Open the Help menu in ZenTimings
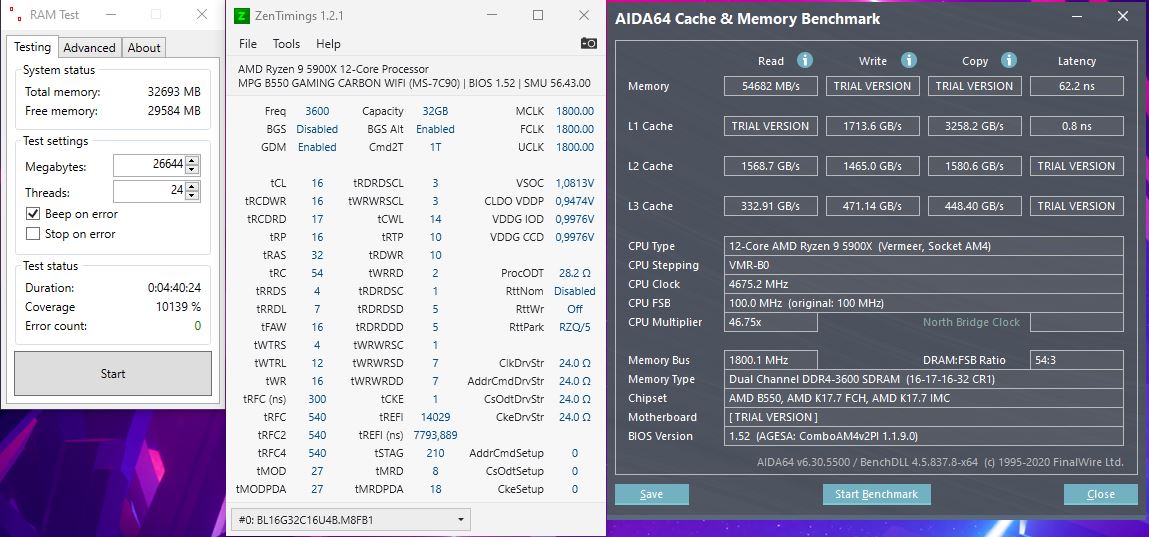 pos(328,44)
